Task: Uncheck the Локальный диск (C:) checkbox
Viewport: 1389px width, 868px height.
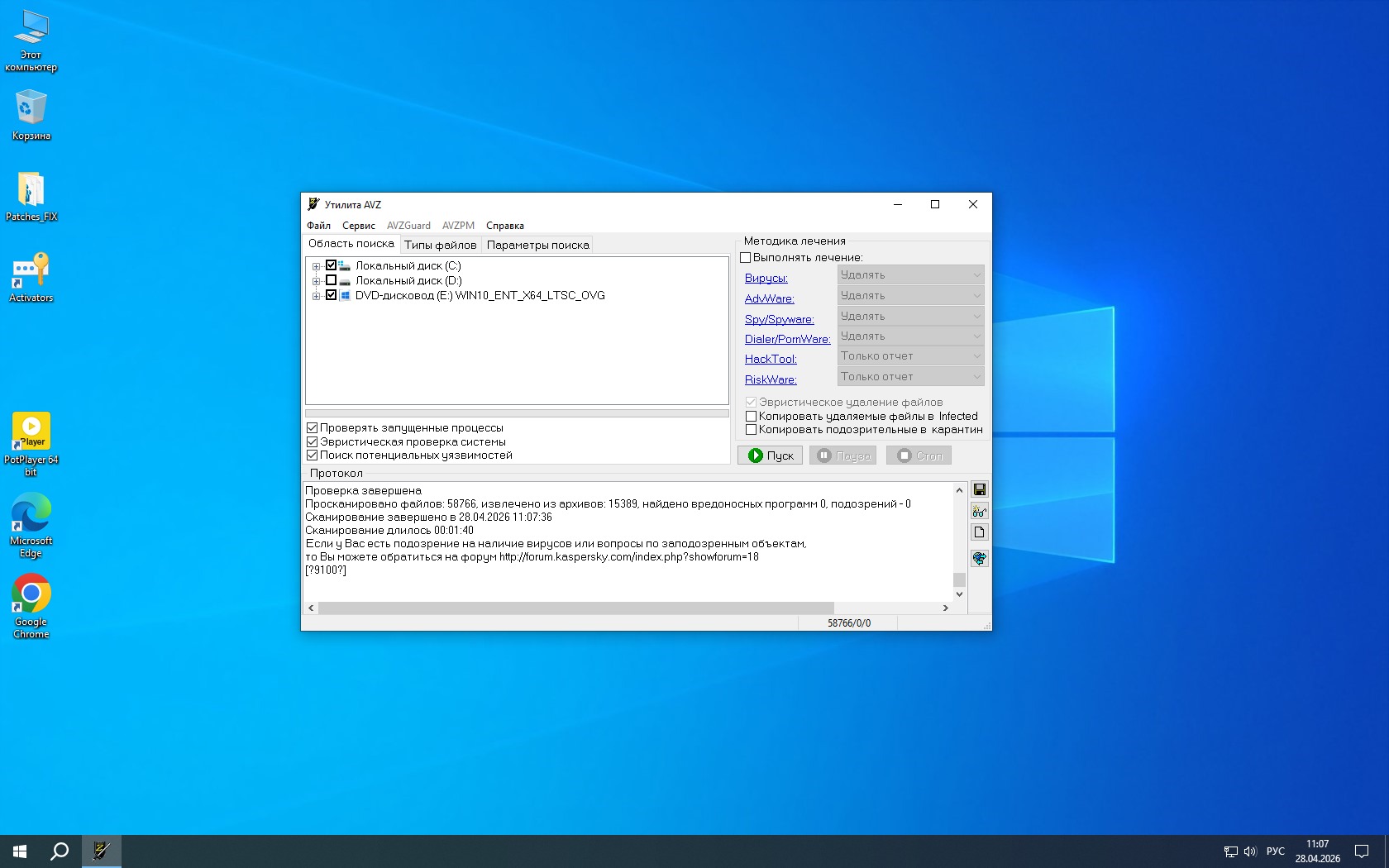Action: (332, 265)
